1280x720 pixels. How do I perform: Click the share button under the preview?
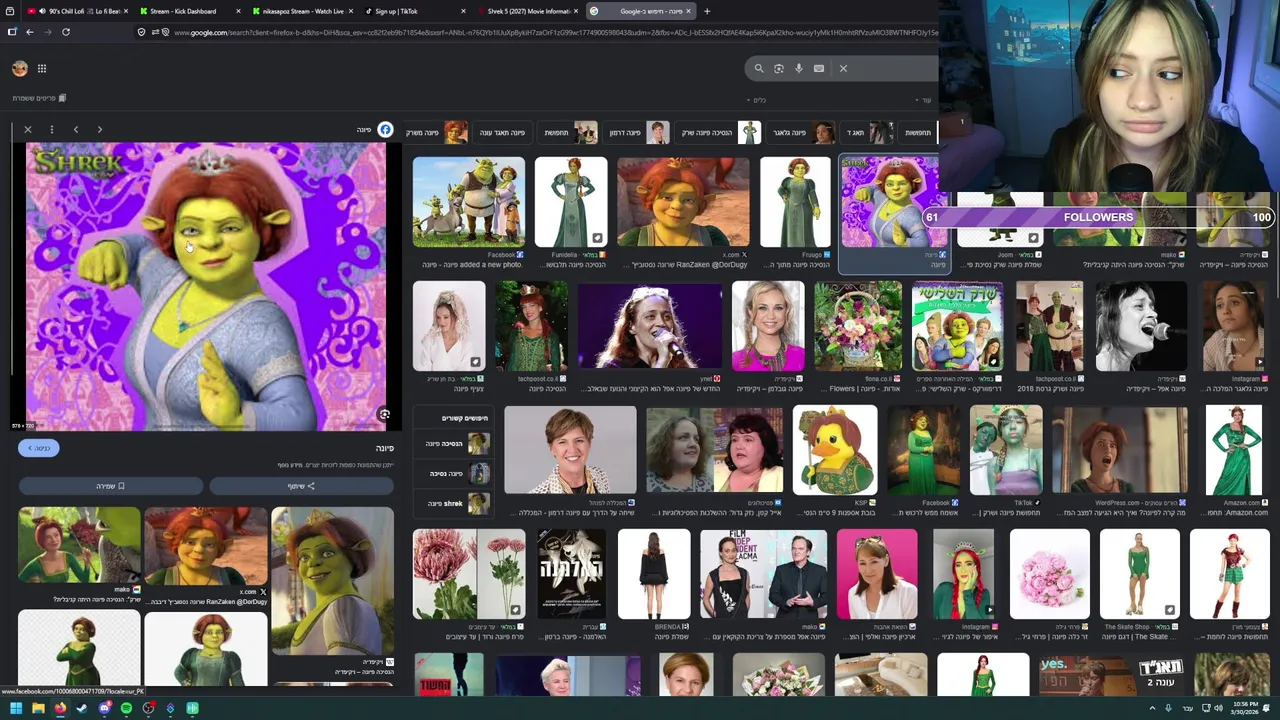(301, 486)
